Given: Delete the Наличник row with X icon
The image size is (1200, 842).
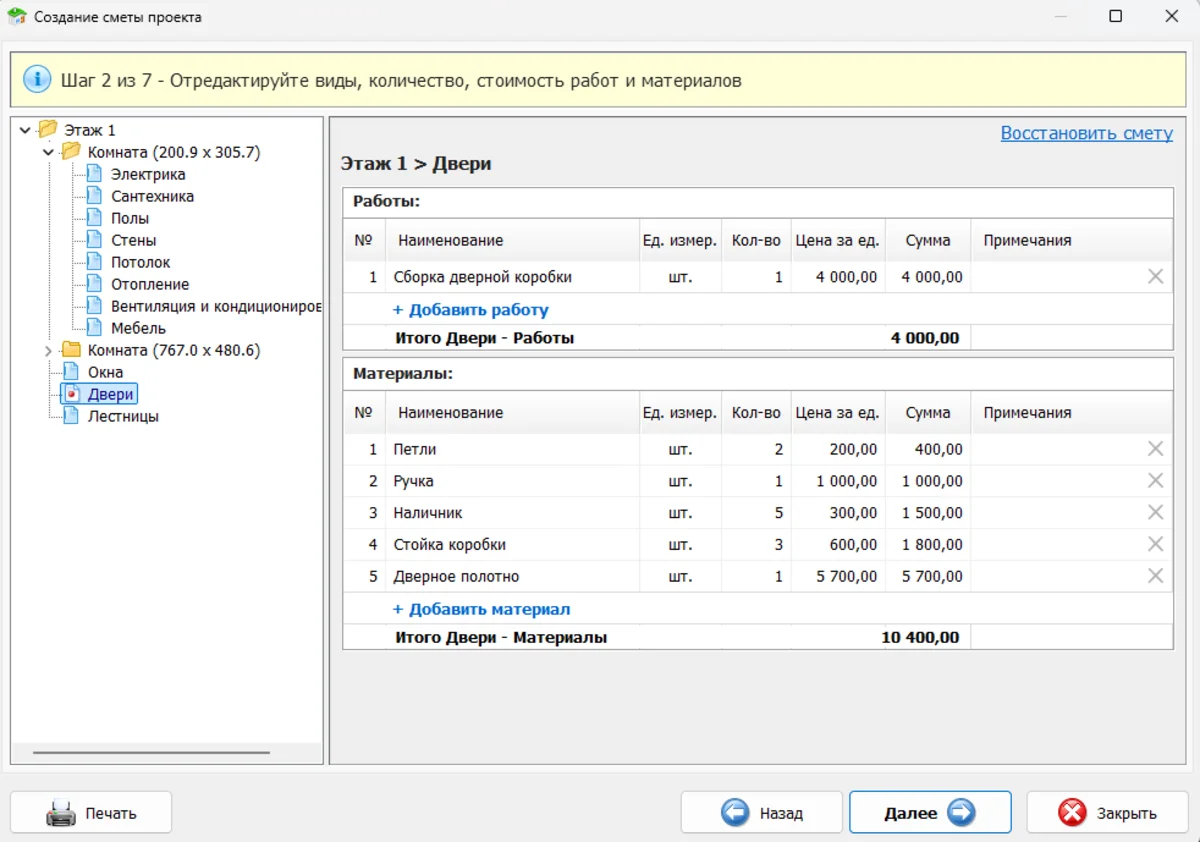Looking at the screenshot, I should [1155, 513].
